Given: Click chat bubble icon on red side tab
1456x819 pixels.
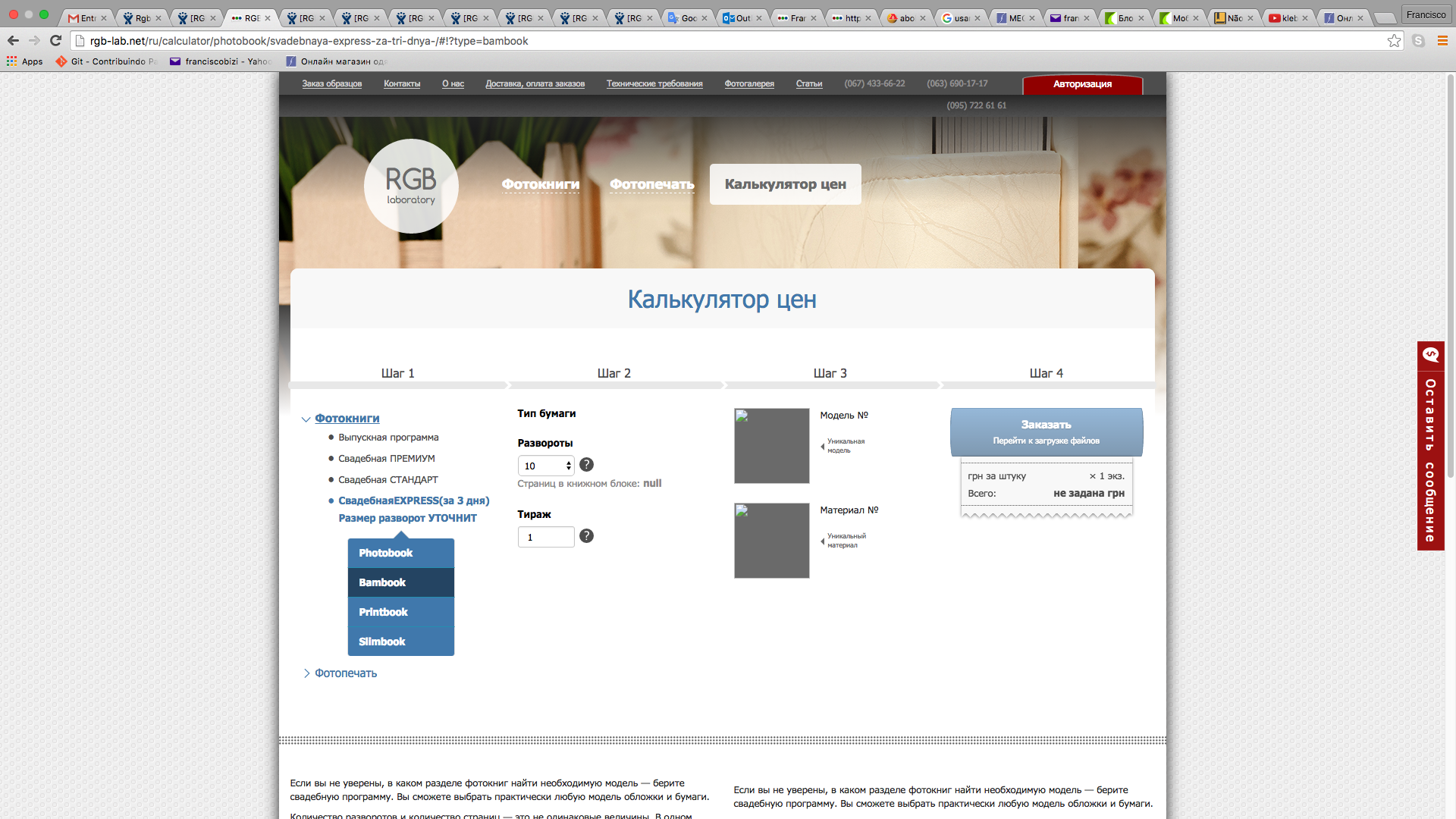Looking at the screenshot, I should 1430,355.
